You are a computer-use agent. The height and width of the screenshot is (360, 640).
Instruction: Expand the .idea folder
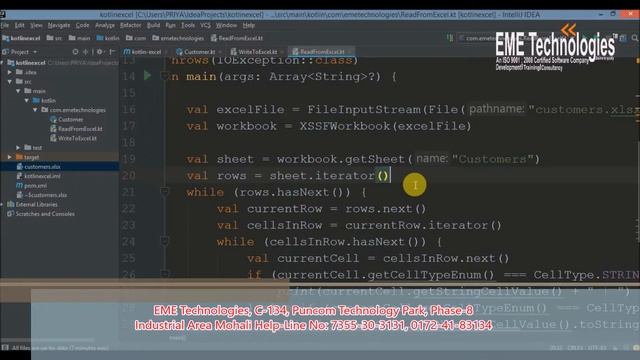[x=10, y=72]
